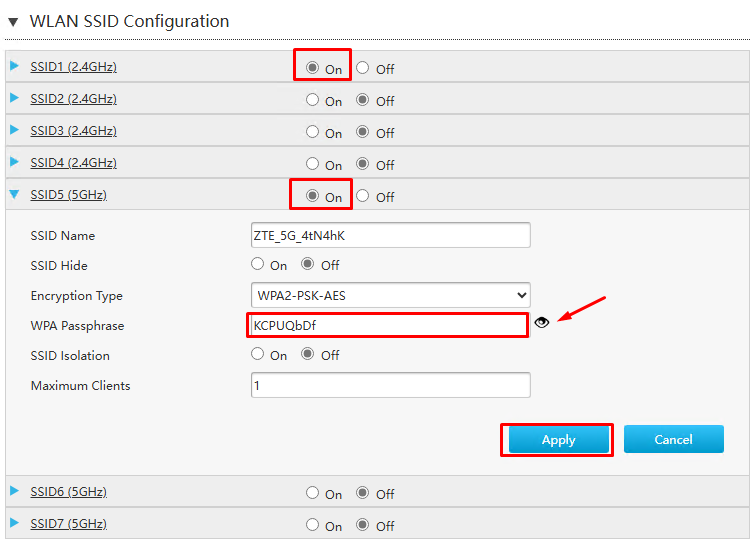Enable SSID2 (2.4GHz) with On radio

tap(312, 100)
